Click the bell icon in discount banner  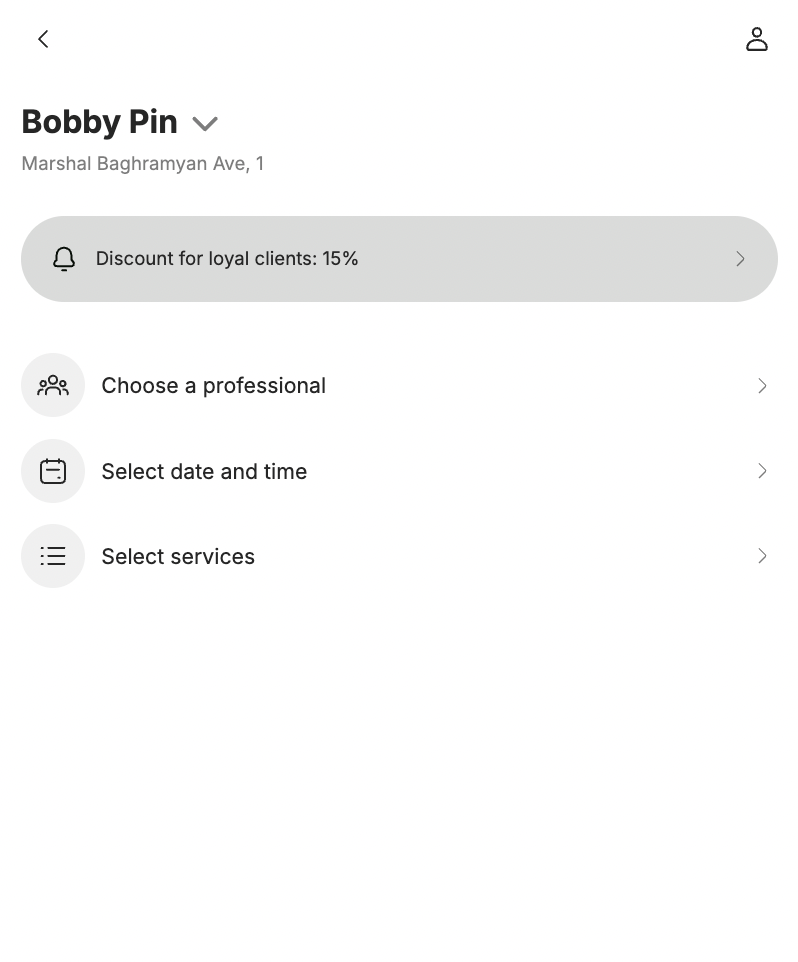[64, 259]
